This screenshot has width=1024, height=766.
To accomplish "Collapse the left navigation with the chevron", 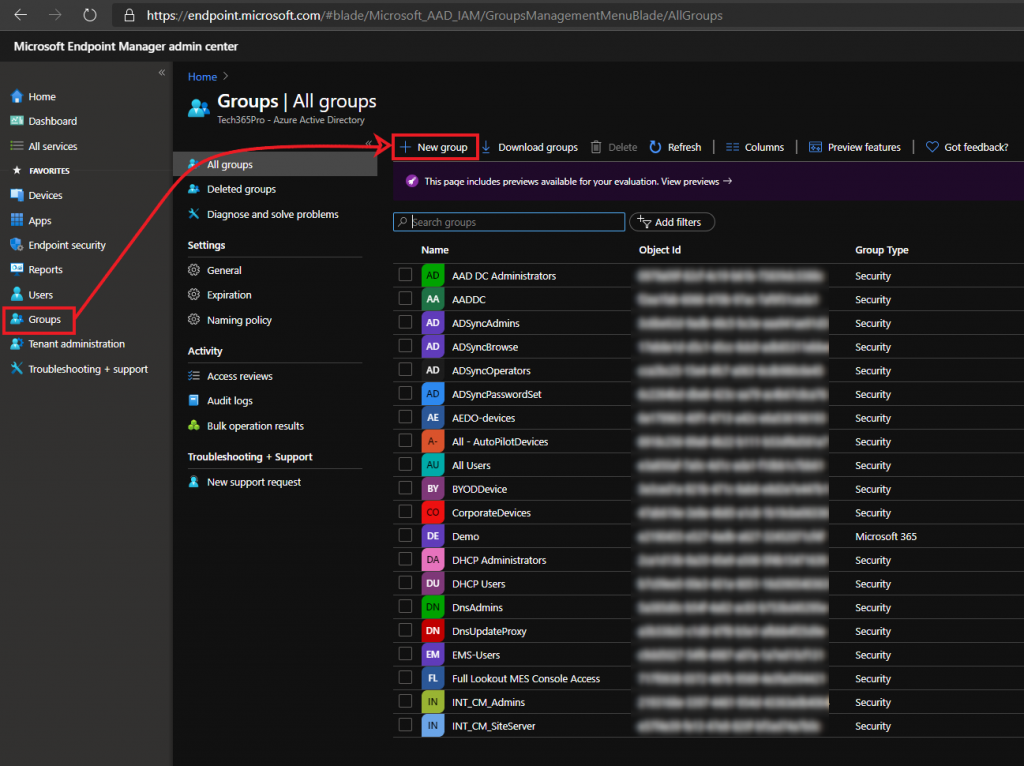I will tap(162, 73).
